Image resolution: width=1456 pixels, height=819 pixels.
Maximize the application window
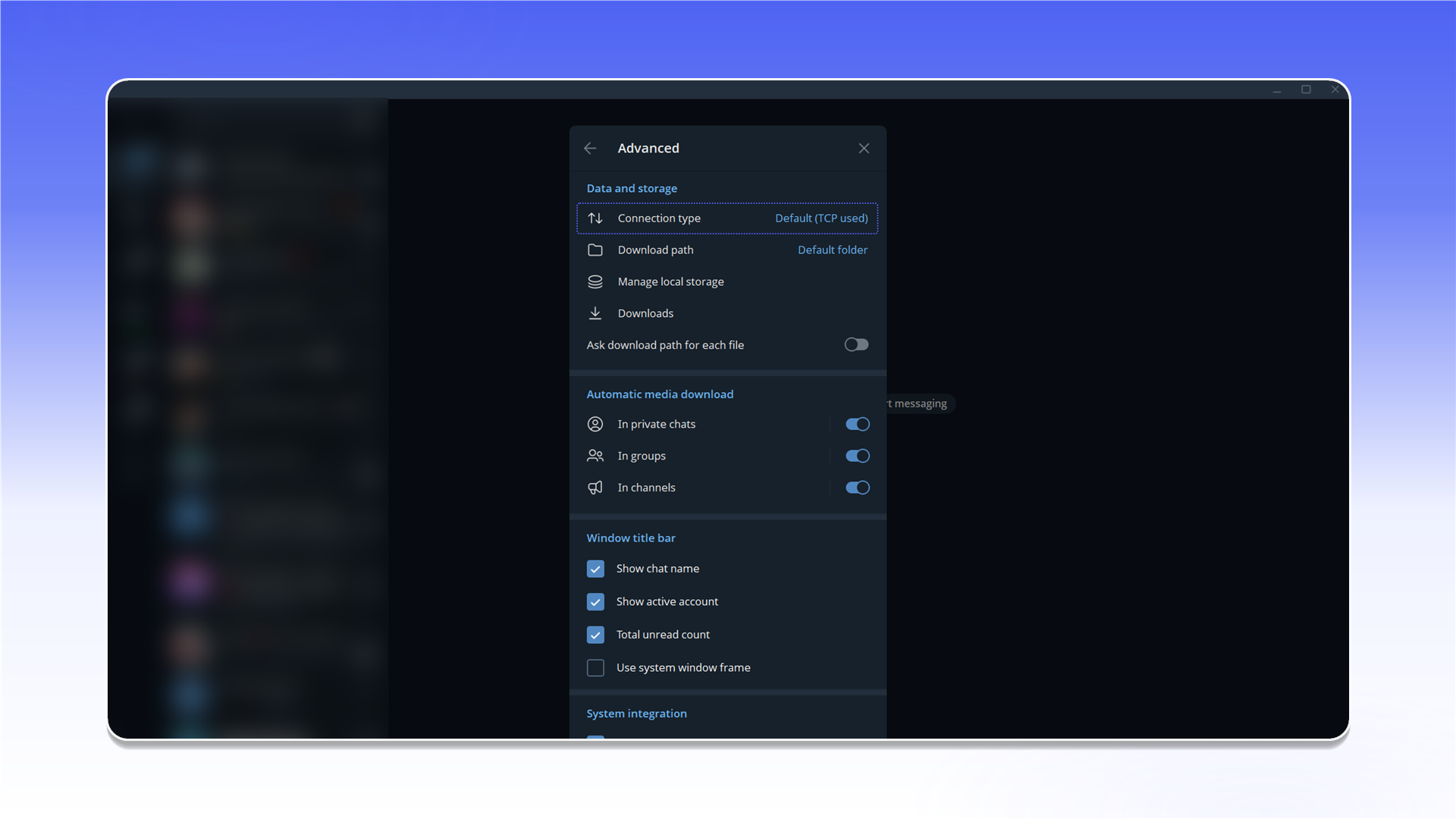[1306, 89]
